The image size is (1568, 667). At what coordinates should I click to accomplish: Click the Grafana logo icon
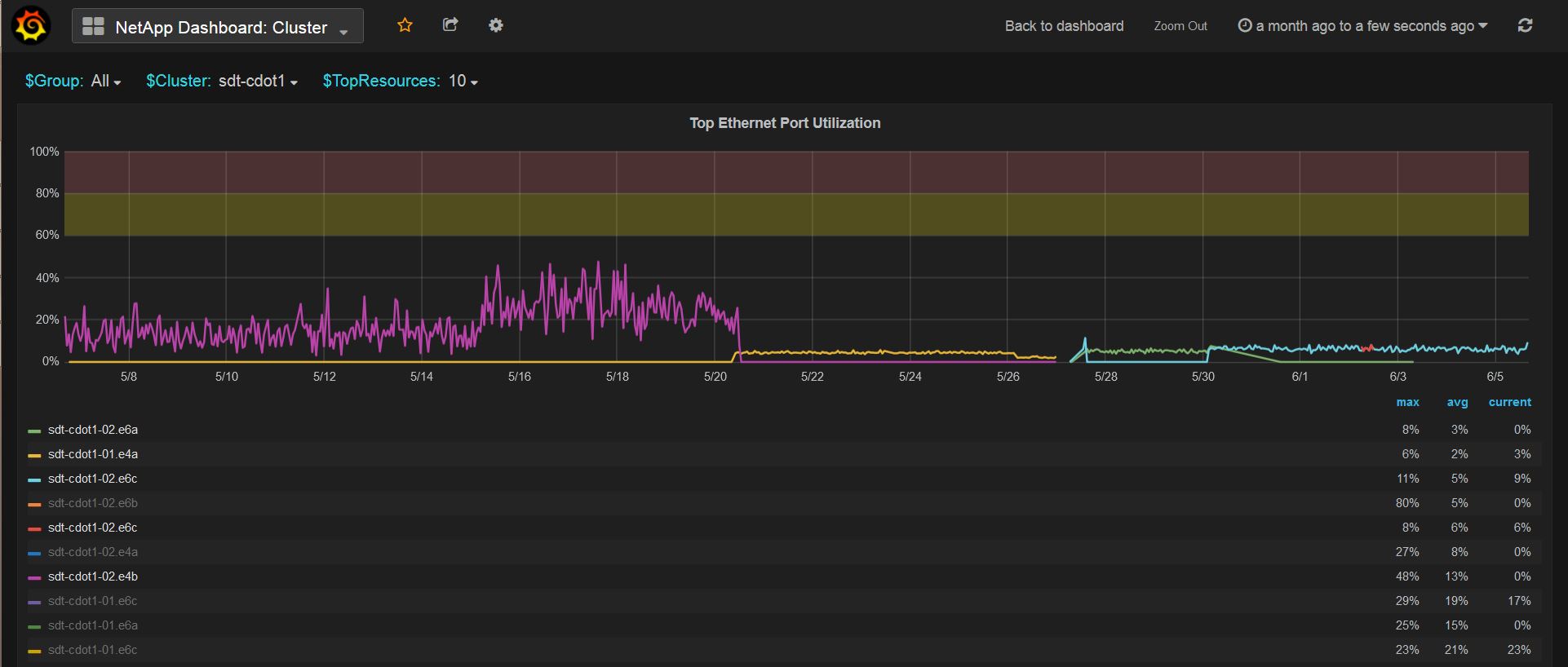[31, 26]
